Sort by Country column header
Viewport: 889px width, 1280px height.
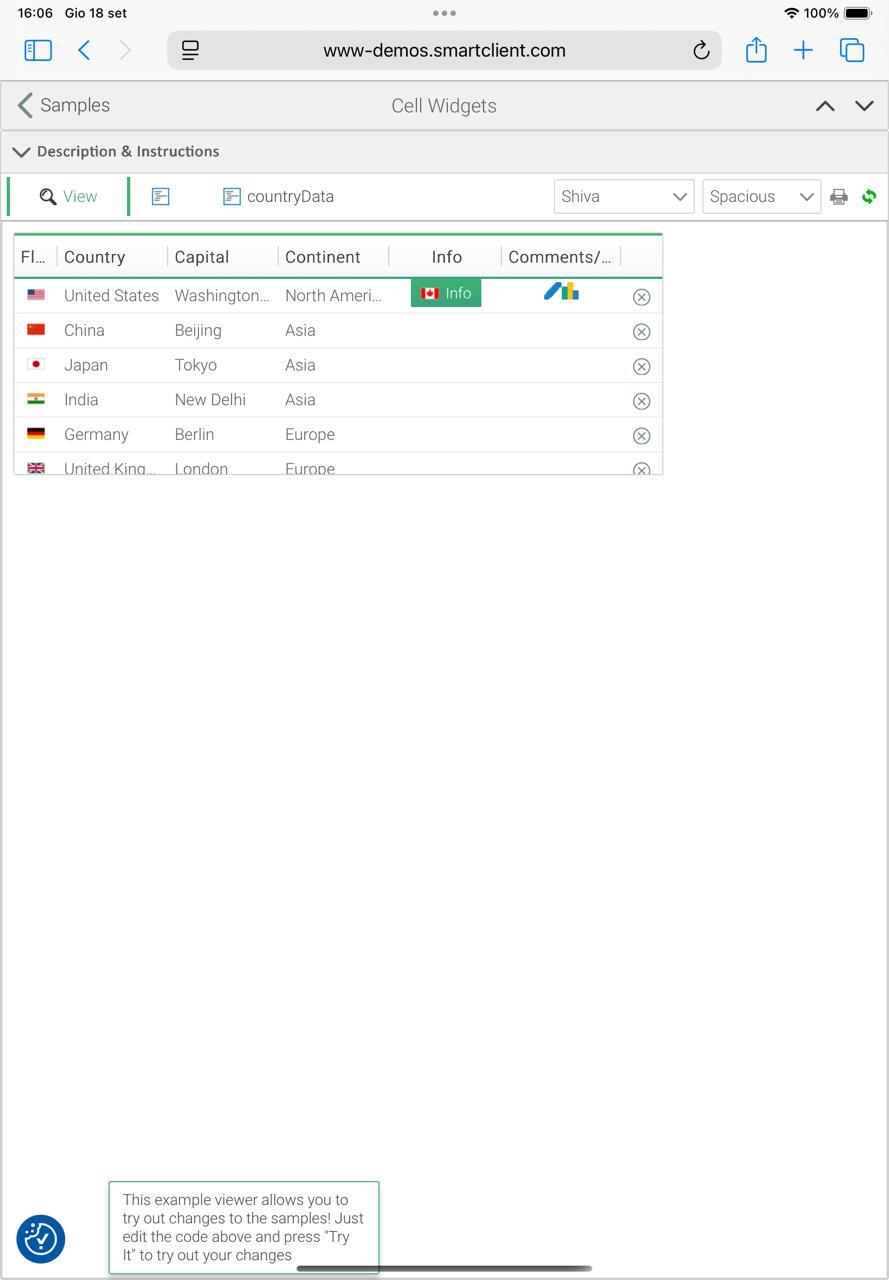click(112, 257)
